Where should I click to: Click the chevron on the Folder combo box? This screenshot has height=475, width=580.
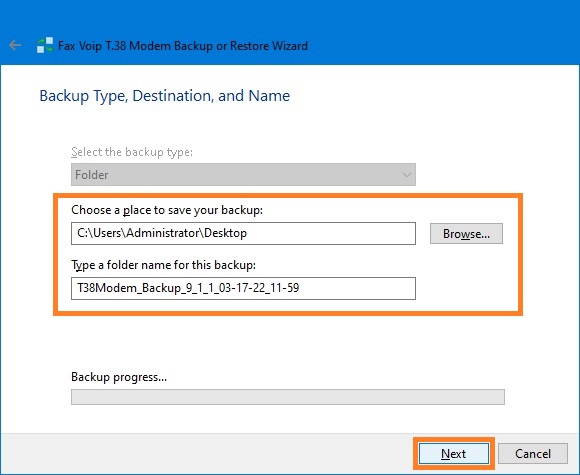click(x=407, y=175)
